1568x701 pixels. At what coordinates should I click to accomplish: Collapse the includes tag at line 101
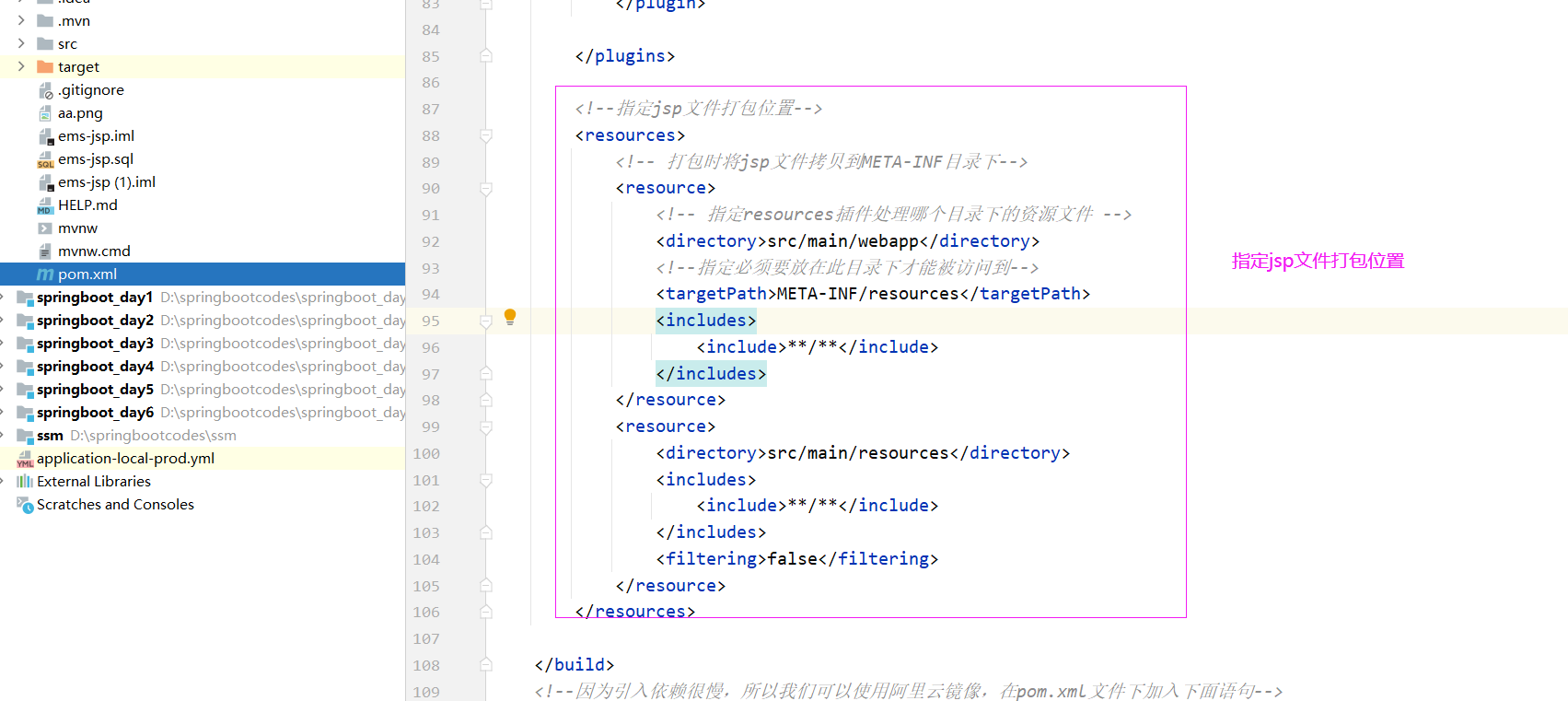(486, 480)
